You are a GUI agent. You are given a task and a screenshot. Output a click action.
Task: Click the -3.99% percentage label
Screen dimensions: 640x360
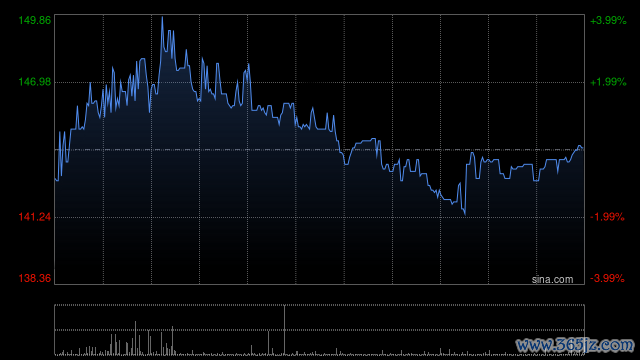[607, 278]
